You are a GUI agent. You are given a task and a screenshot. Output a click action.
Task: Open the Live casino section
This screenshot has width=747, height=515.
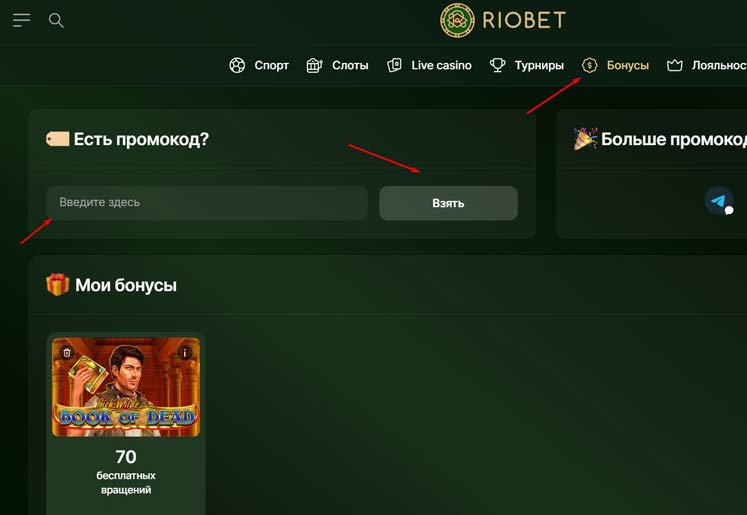pyautogui.click(x=442, y=65)
